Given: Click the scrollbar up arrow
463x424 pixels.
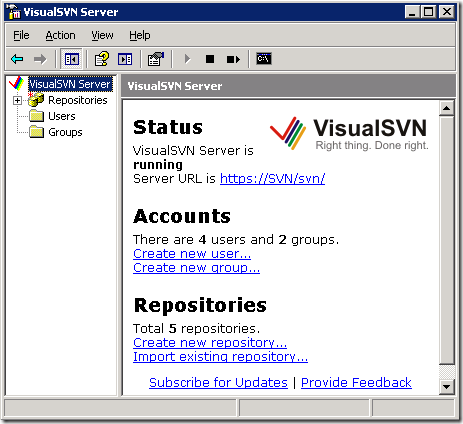Looking at the screenshot, I should point(447,108).
